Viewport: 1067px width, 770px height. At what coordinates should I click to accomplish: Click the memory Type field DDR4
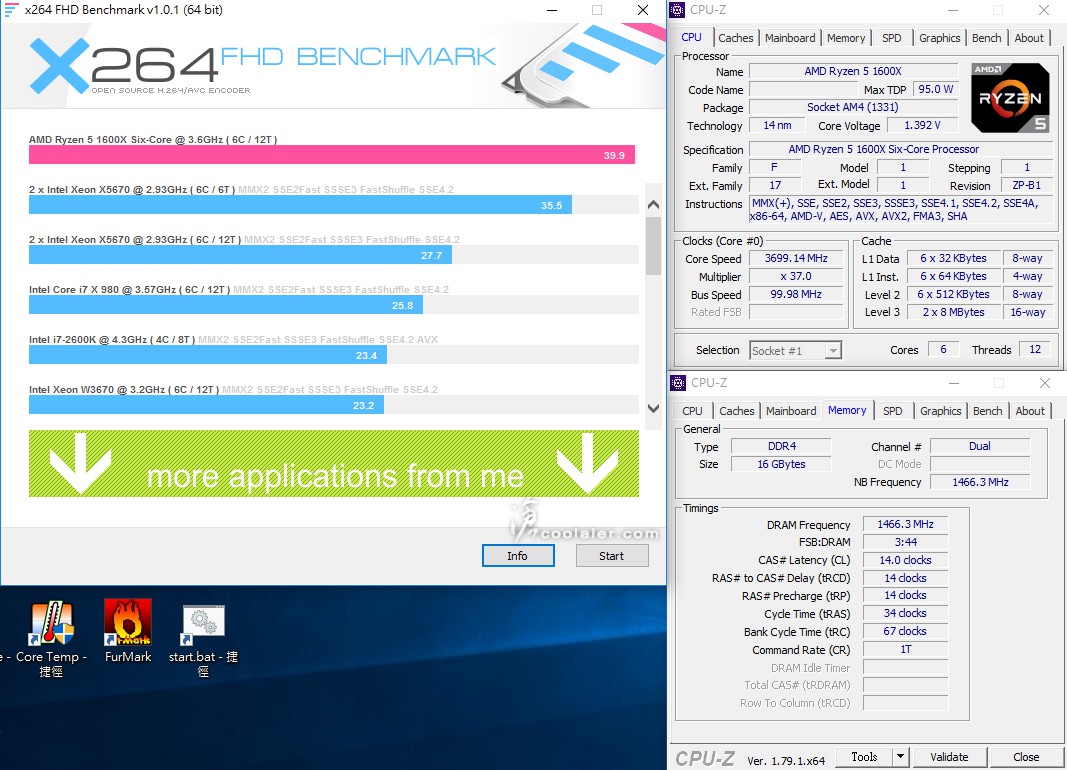(781, 446)
